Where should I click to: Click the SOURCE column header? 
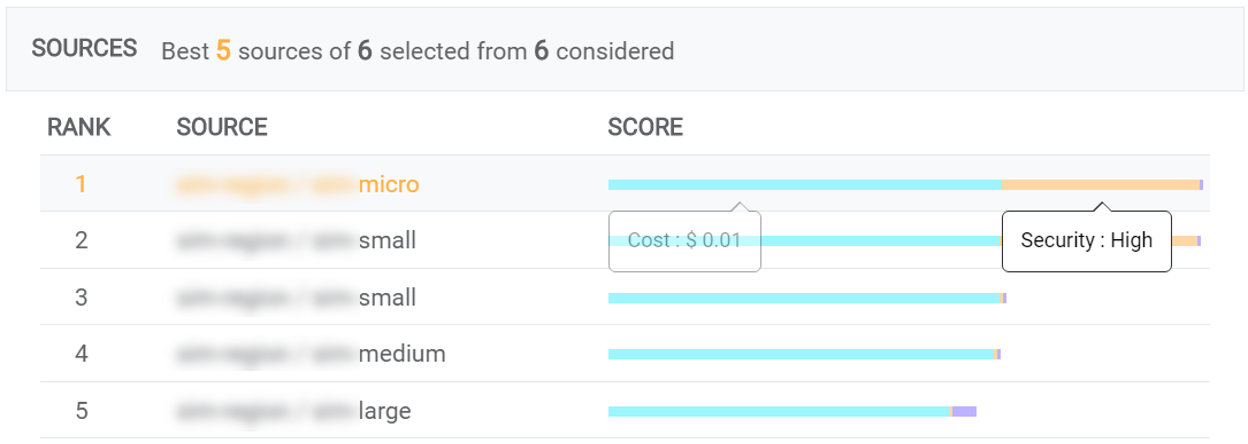click(x=222, y=128)
